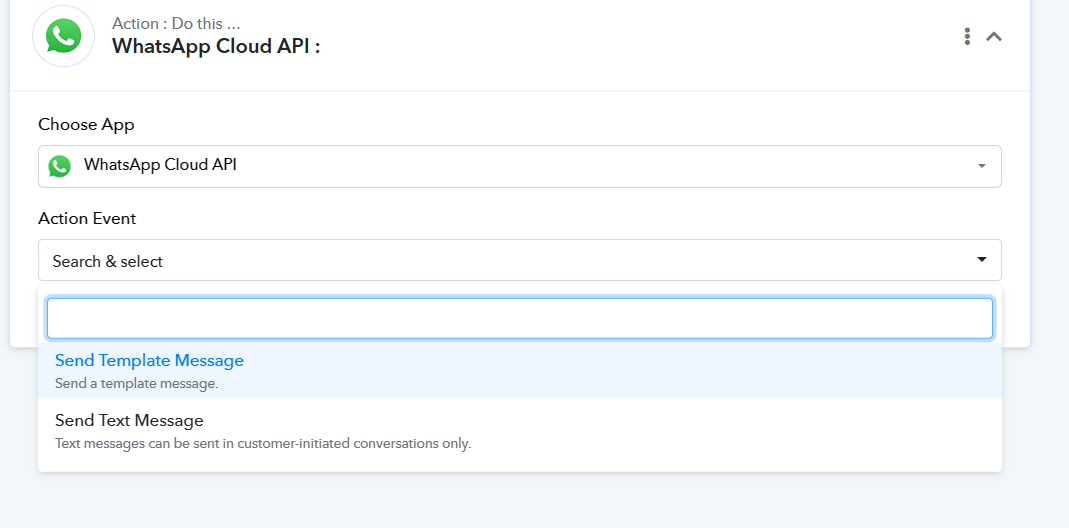Focus the action event search input

coord(520,318)
